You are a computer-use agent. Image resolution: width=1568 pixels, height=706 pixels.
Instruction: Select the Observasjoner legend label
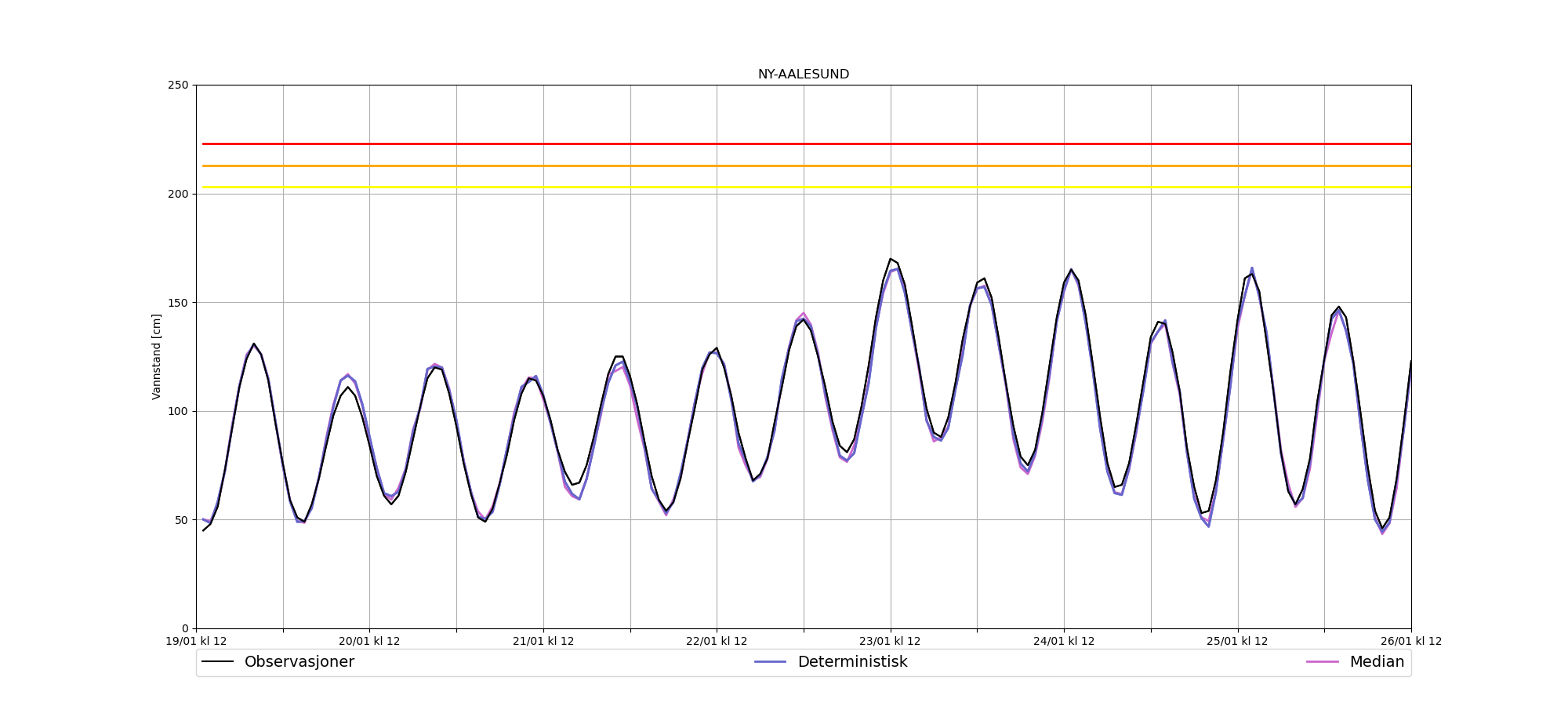click(x=299, y=662)
